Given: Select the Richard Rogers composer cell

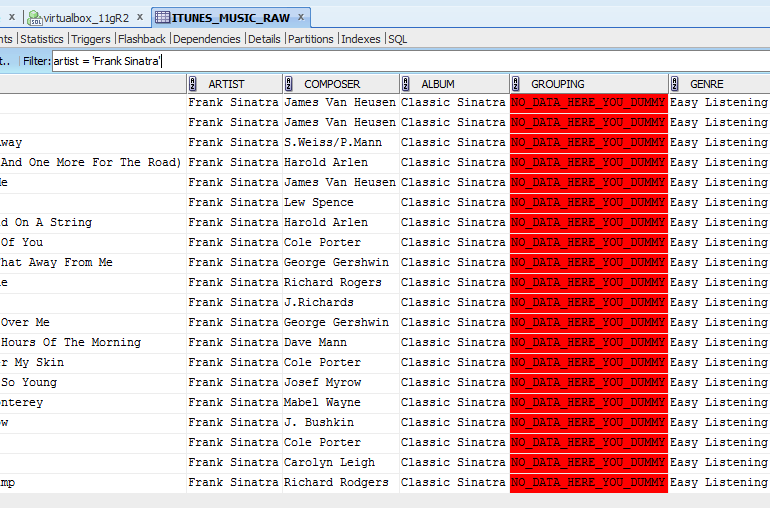Looking at the screenshot, I should coord(341,282).
